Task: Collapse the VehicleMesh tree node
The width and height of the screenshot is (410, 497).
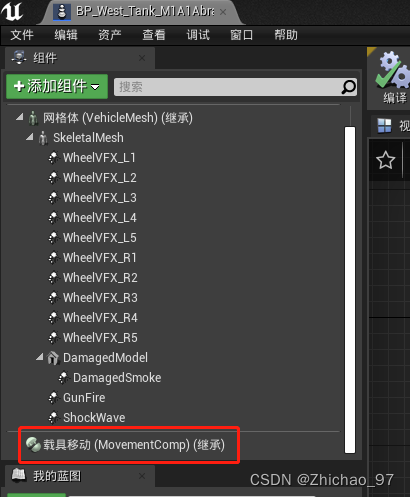Action: 20,117
